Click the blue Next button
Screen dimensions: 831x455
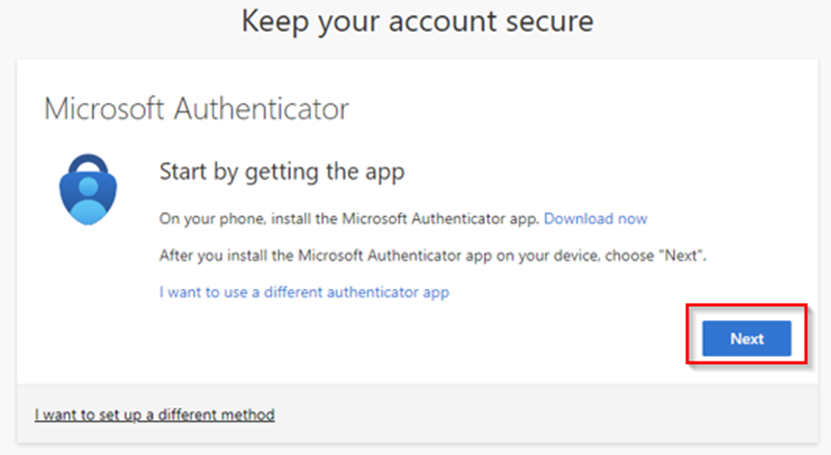(746, 339)
